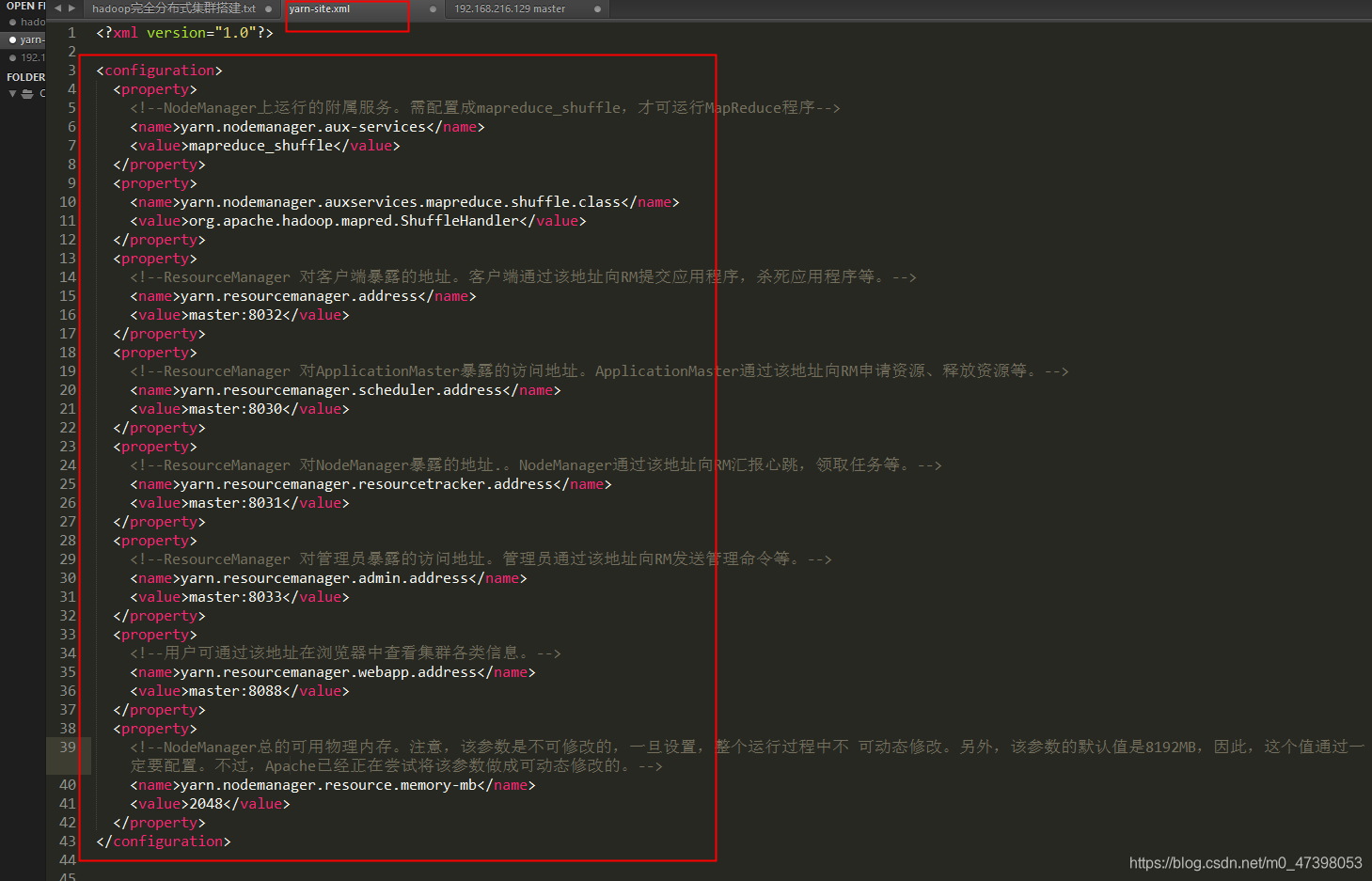Click the resourcetracker.address name line
The height and width of the screenshot is (881, 1372).
click(x=371, y=484)
